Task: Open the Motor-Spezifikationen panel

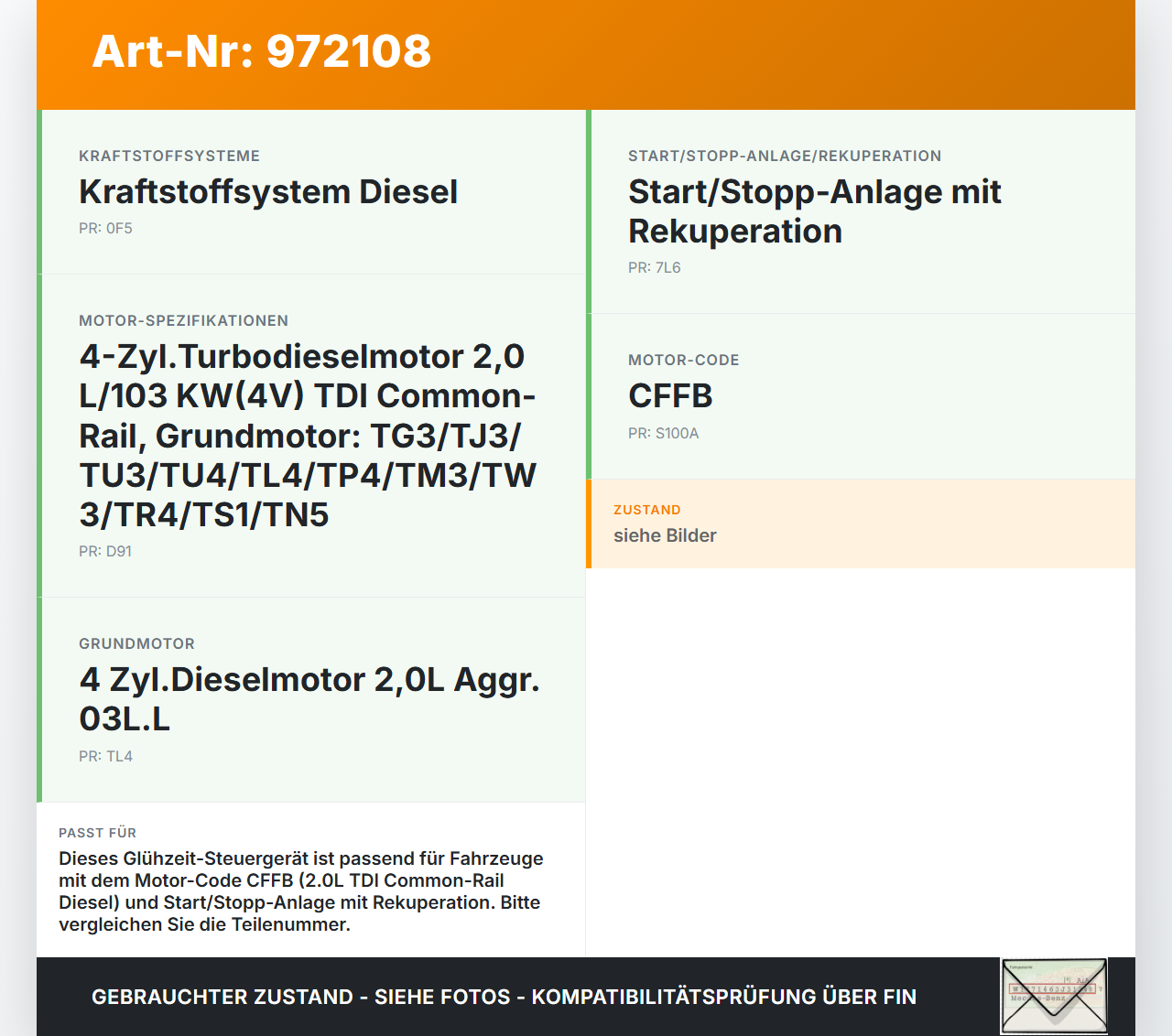Action: (311, 436)
